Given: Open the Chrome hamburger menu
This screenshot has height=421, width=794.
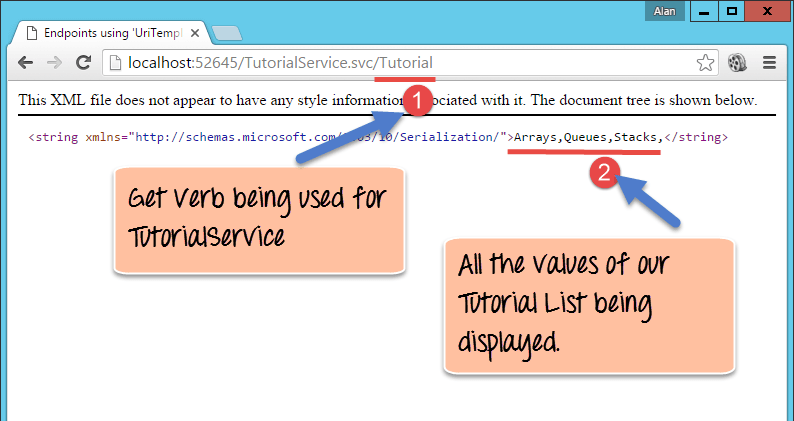Looking at the screenshot, I should click(x=770, y=63).
